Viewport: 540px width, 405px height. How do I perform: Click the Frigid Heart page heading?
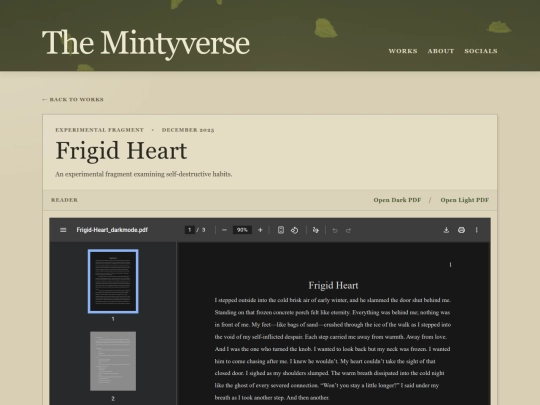[x=121, y=151]
